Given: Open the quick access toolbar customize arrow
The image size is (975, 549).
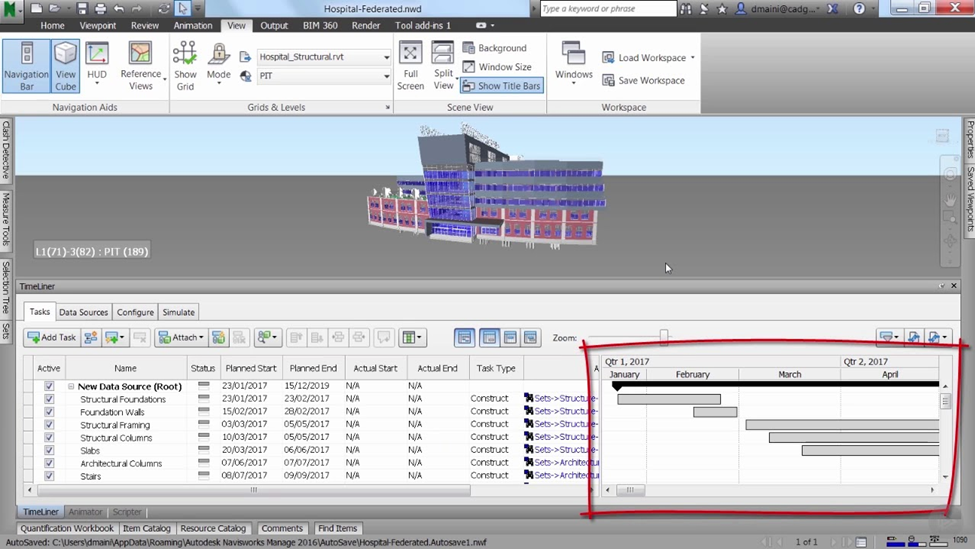Looking at the screenshot, I should tap(197, 9).
